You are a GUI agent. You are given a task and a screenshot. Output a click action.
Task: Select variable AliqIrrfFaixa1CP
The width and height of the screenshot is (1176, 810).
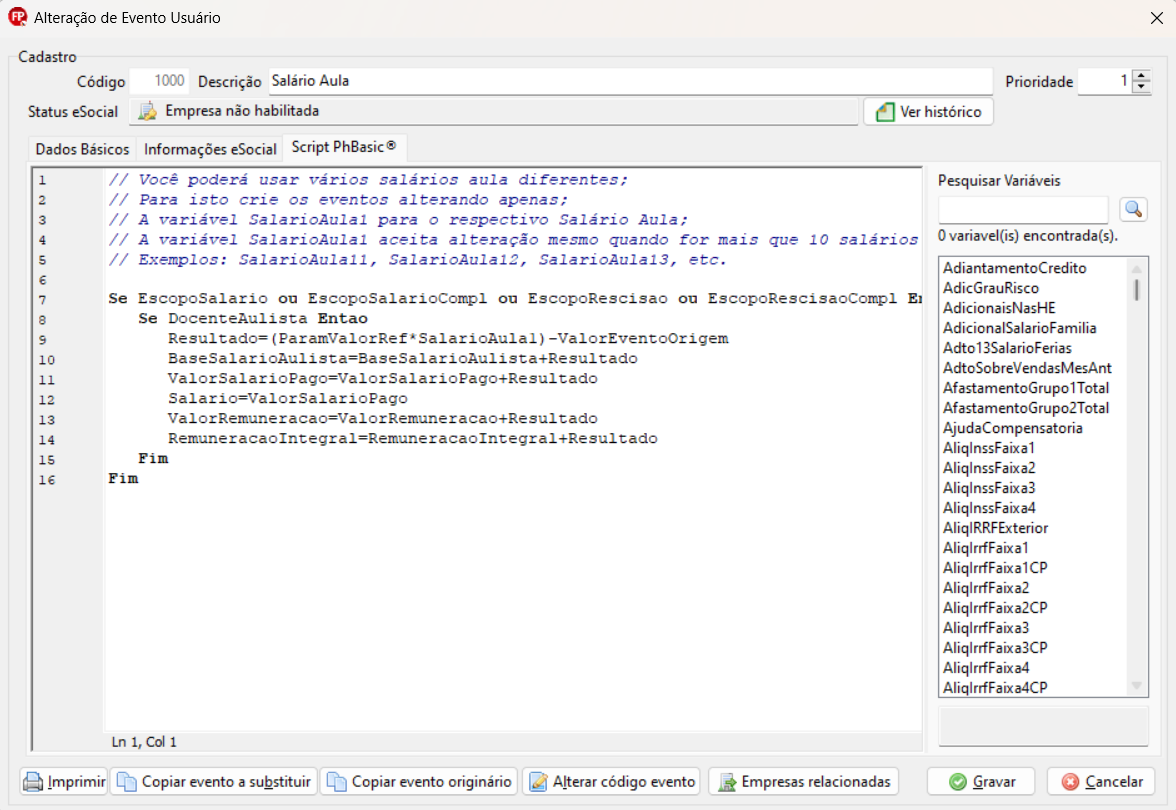point(994,568)
